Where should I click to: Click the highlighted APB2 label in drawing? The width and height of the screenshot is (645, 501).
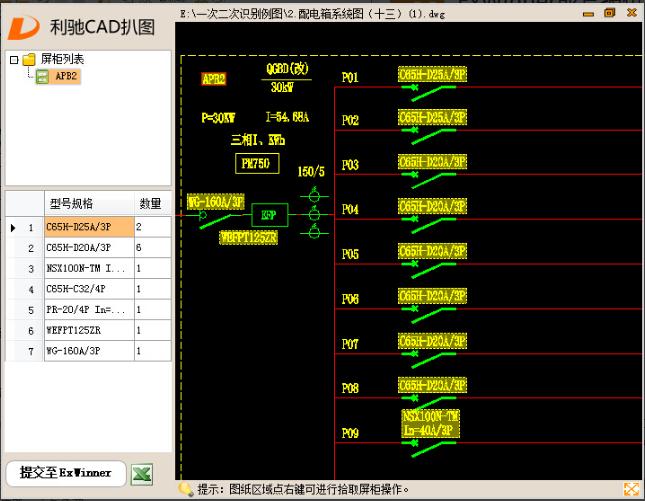pyautogui.click(x=214, y=79)
